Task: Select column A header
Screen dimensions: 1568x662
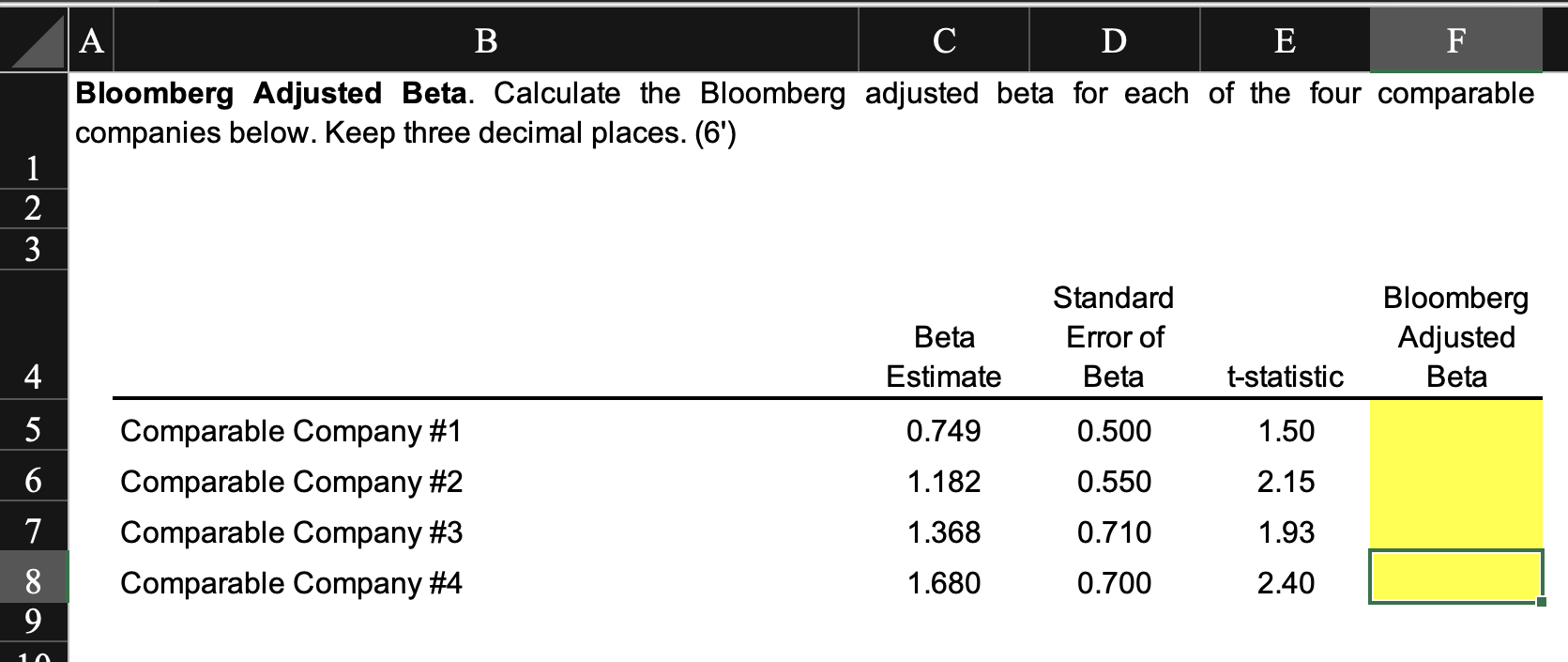Action: click(x=91, y=39)
